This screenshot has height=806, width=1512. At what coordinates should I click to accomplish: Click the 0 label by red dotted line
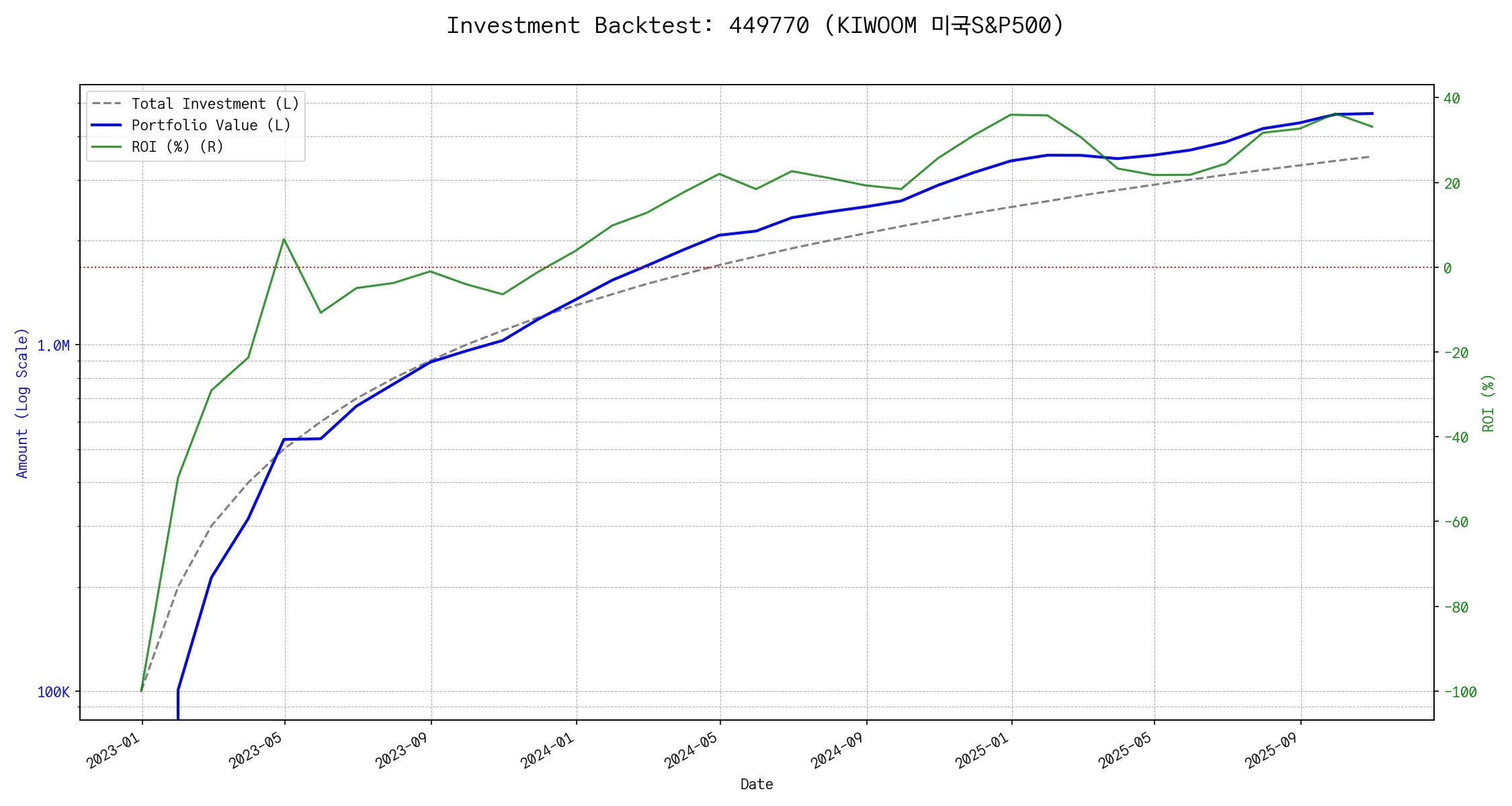pyautogui.click(x=1447, y=268)
